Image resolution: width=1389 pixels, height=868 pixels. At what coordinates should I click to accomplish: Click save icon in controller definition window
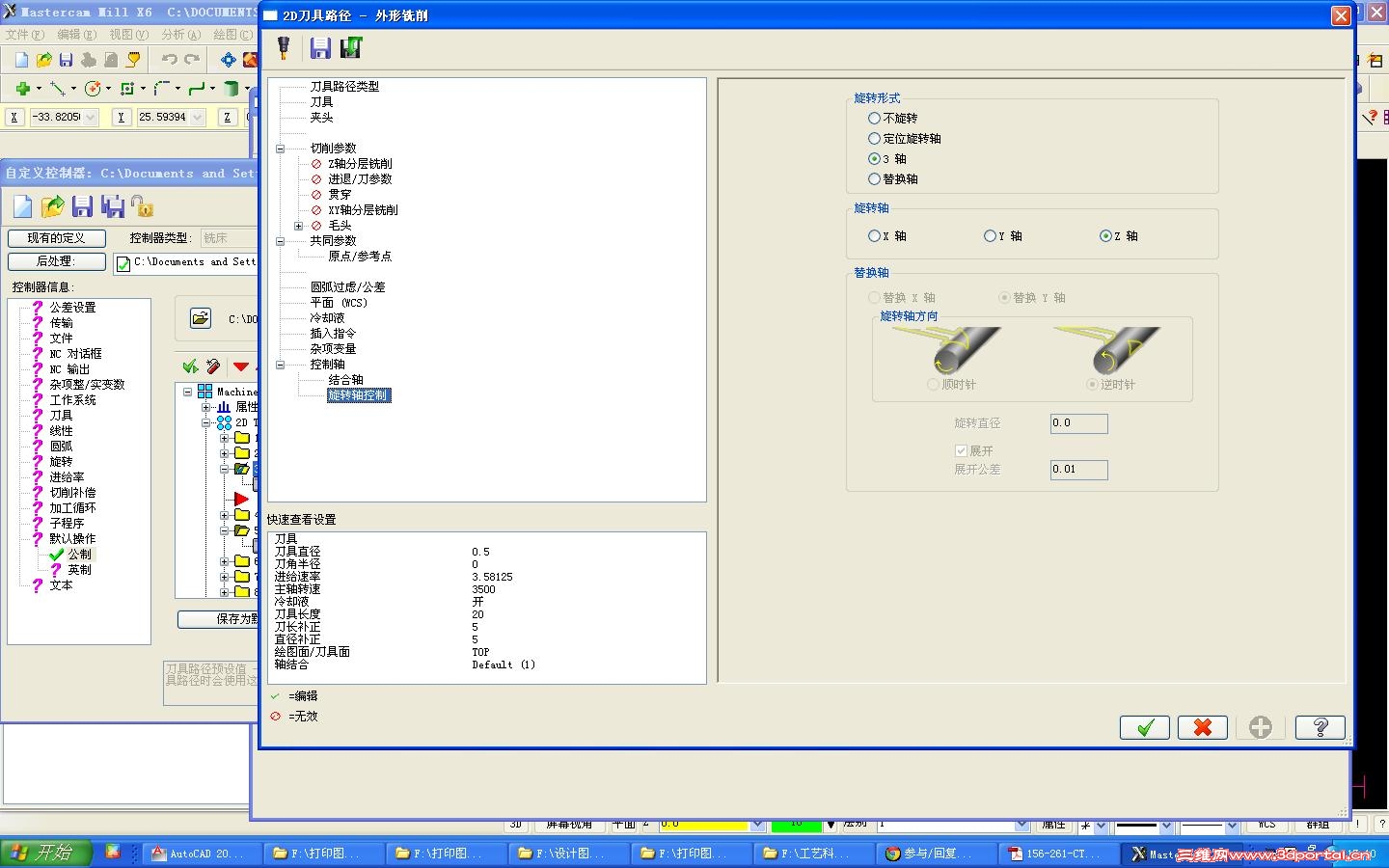82,206
